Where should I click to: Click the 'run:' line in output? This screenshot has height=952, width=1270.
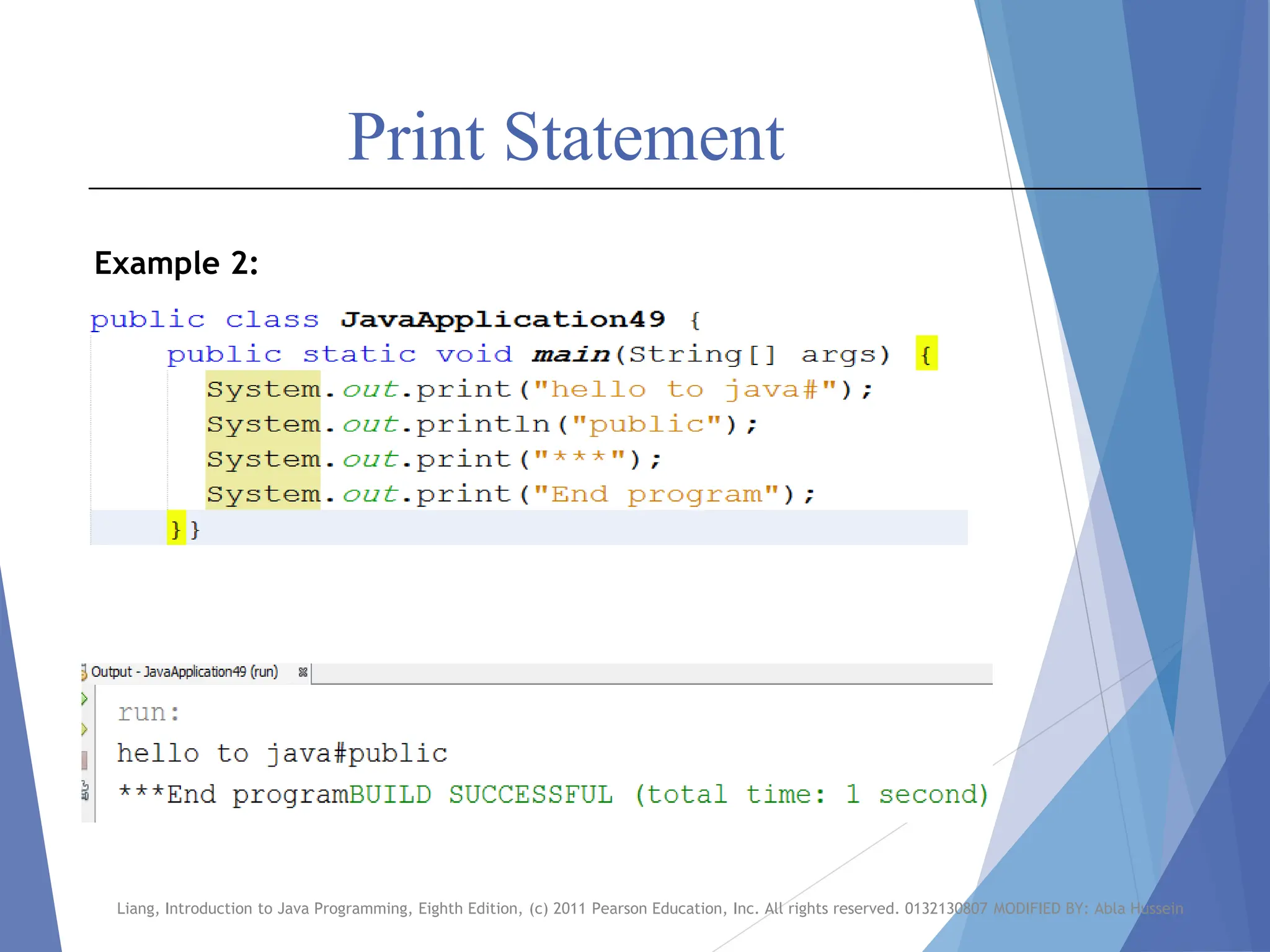(149, 713)
